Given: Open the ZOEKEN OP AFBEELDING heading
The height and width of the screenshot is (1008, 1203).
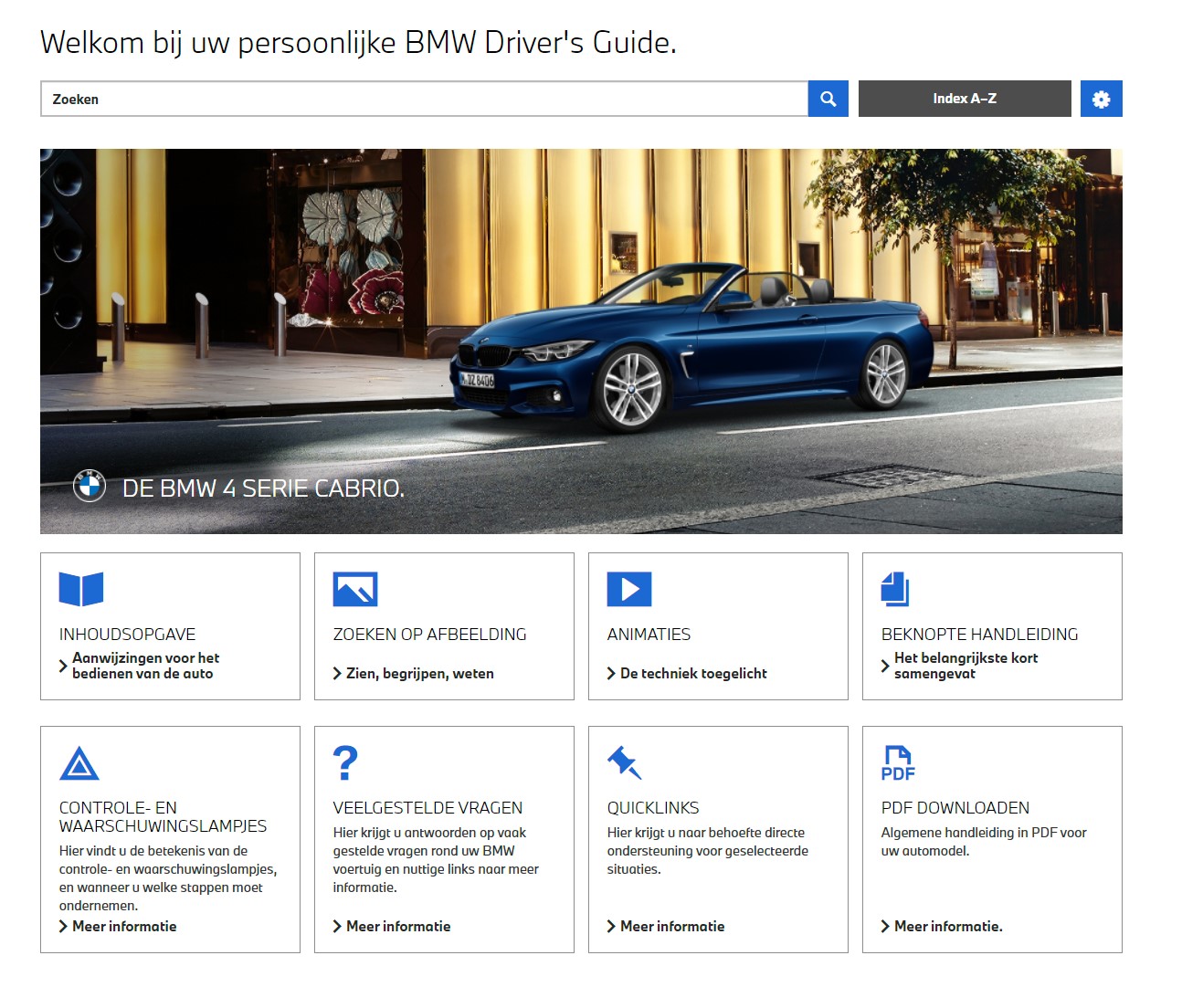Looking at the screenshot, I should tap(429, 635).
